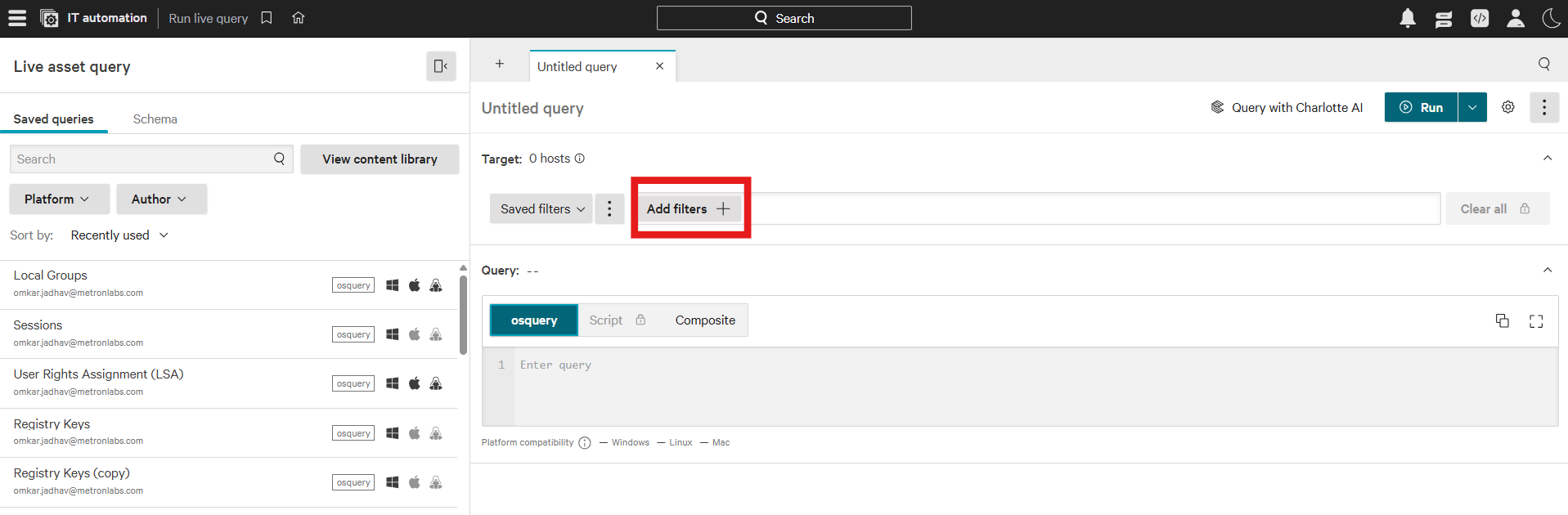Viewport: 1568px width, 515px height.
Task: Go to home via house icon
Action: pos(299,18)
